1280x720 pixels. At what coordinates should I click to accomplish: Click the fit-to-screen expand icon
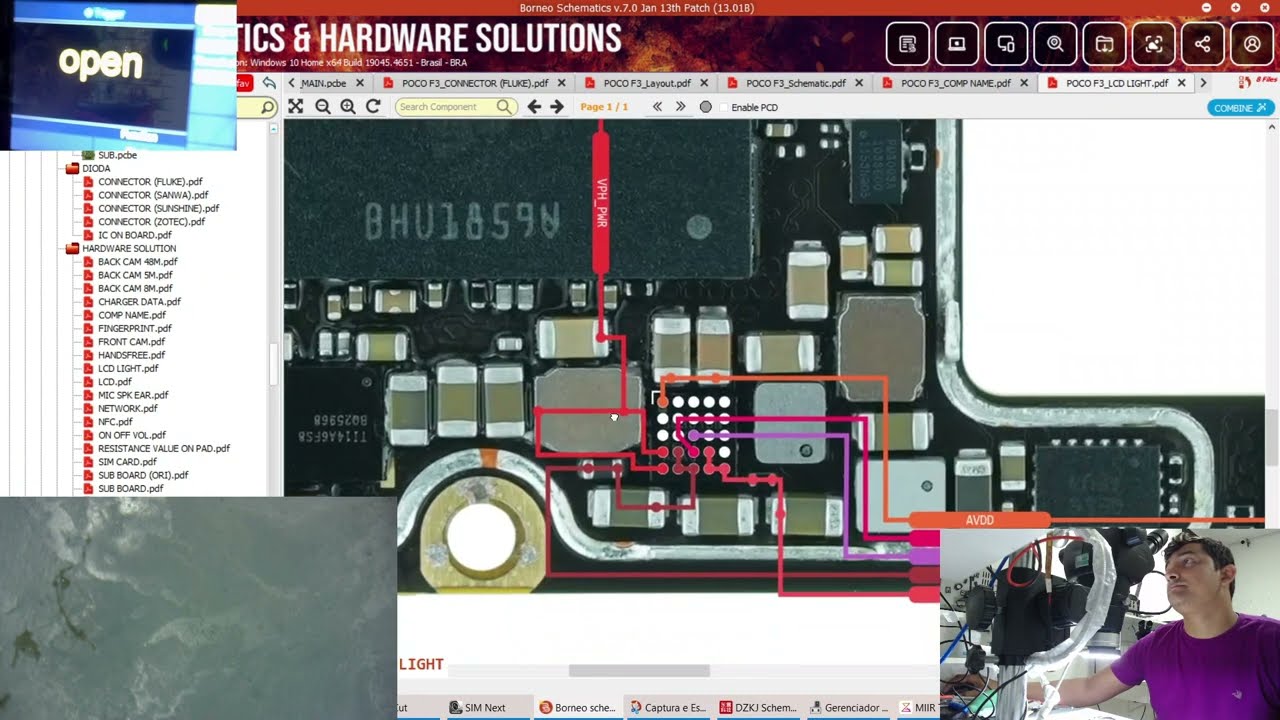pos(296,106)
